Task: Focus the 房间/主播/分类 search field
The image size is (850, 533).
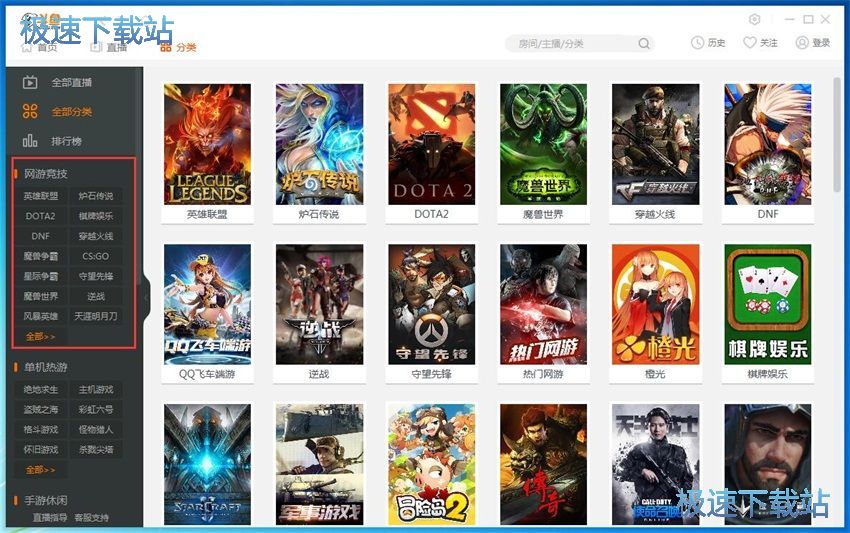Action: click(x=579, y=43)
